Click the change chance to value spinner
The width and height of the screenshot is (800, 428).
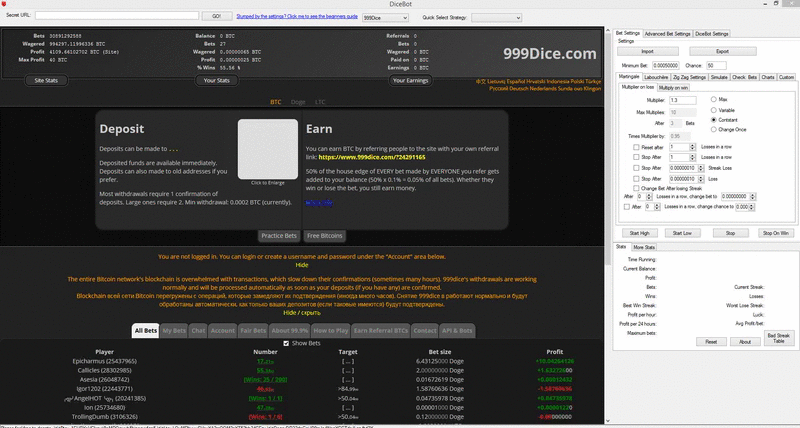point(752,207)
